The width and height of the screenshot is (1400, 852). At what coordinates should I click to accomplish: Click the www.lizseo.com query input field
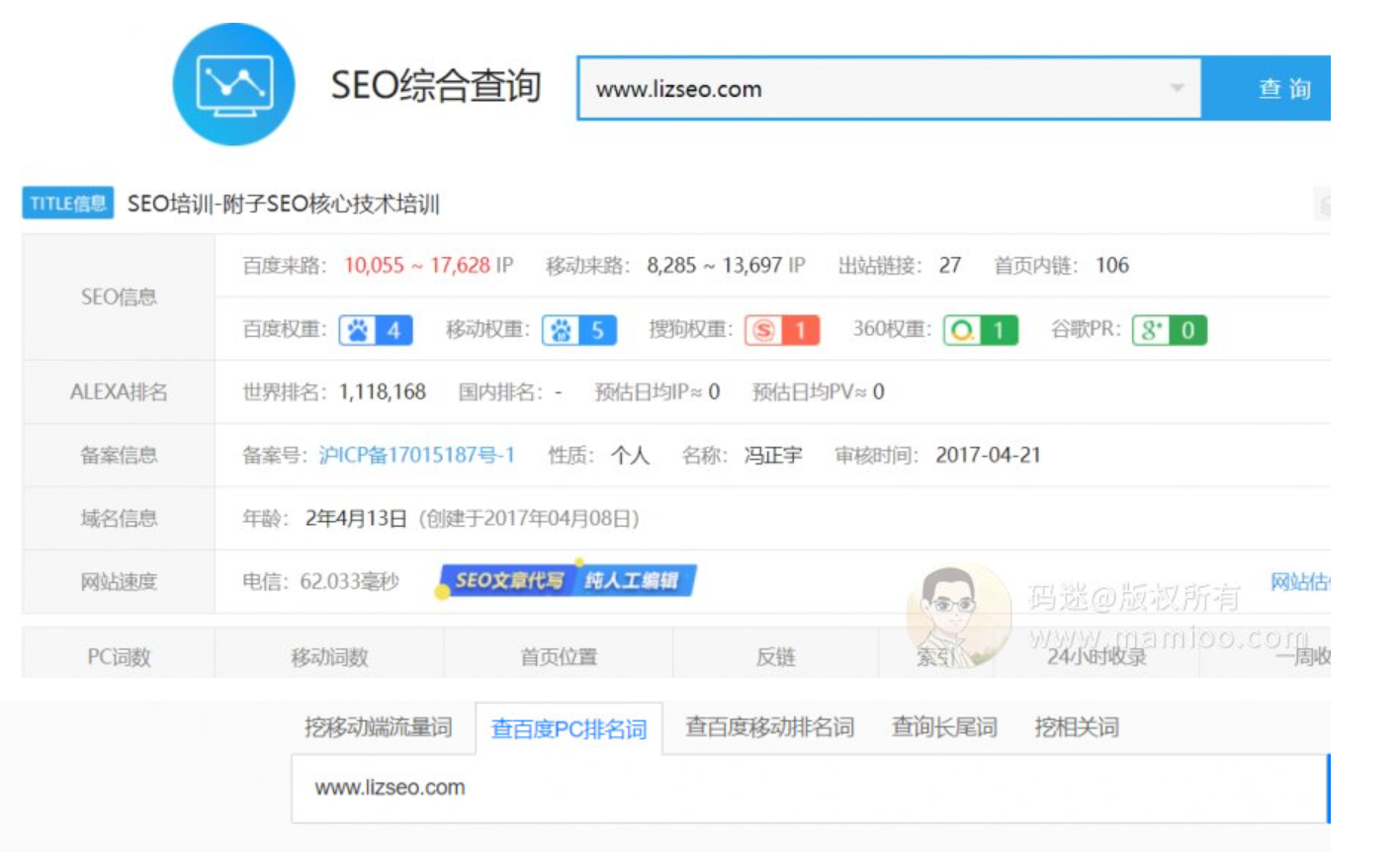tap(889, 88)
